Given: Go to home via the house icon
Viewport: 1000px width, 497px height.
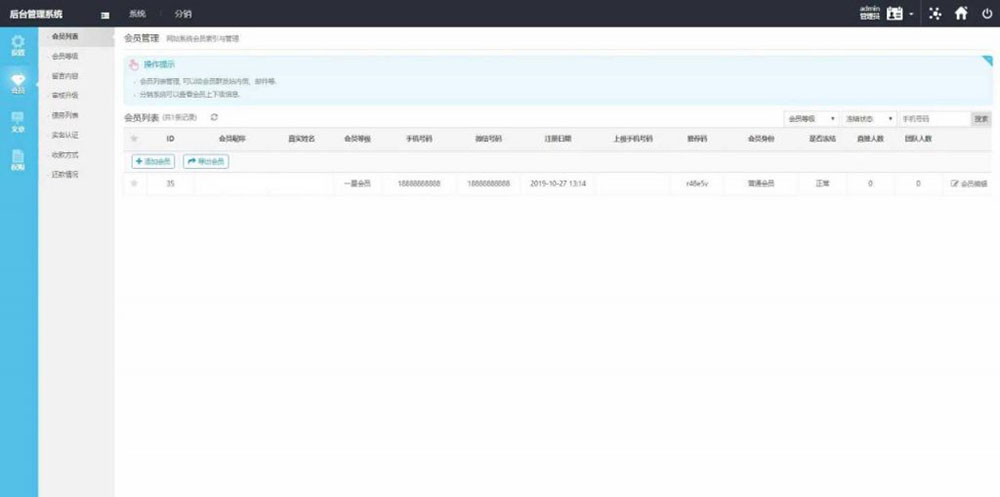Looking at the screenshot, I should (961, 13).
